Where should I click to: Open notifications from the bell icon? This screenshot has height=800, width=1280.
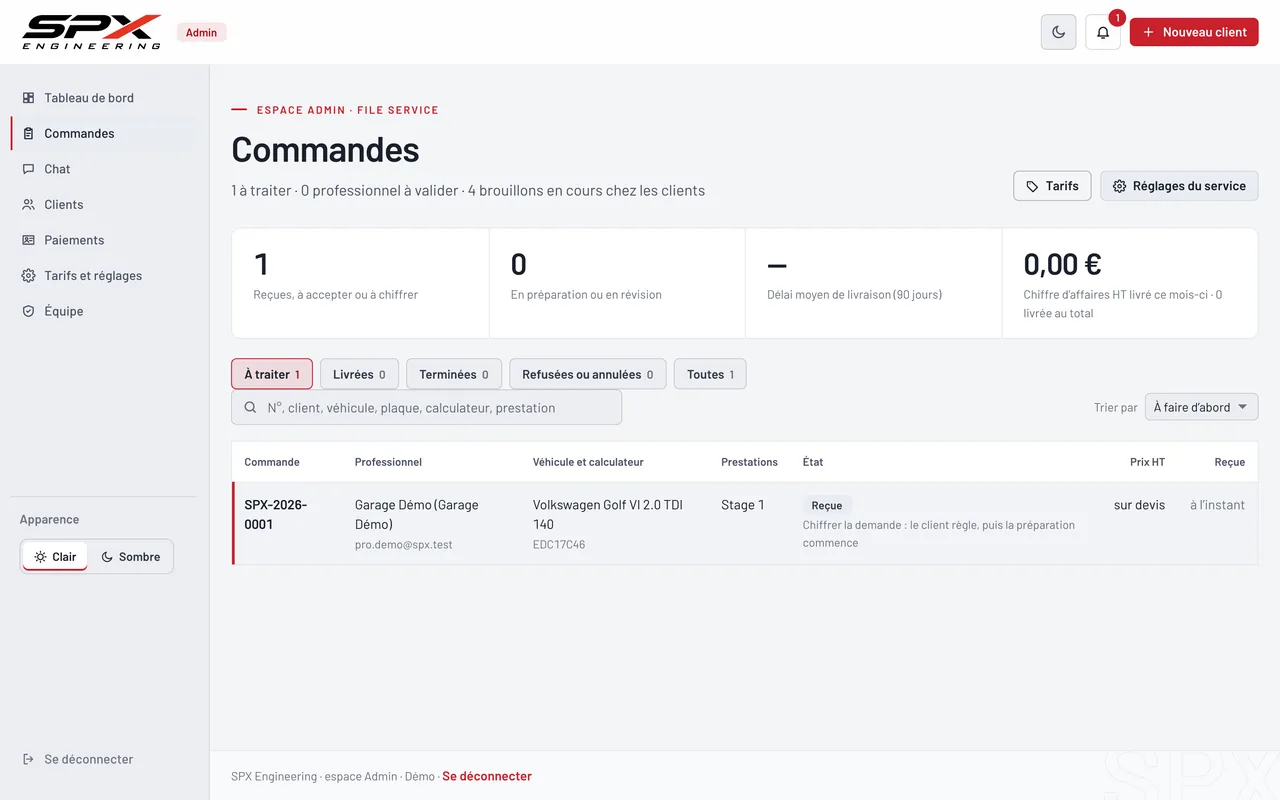(1103, 32)
